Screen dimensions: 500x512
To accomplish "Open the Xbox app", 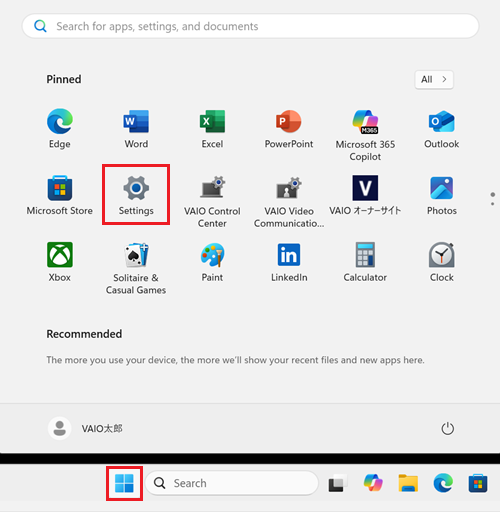I will pyautogui.click(x=60, y=262).
